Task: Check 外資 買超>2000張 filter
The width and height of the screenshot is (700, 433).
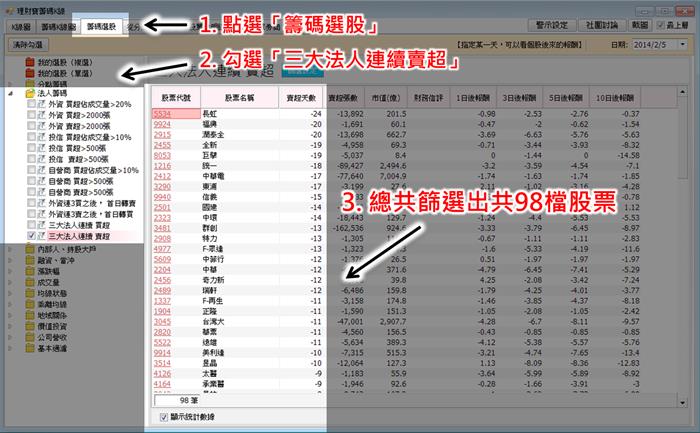Action: 31,115
